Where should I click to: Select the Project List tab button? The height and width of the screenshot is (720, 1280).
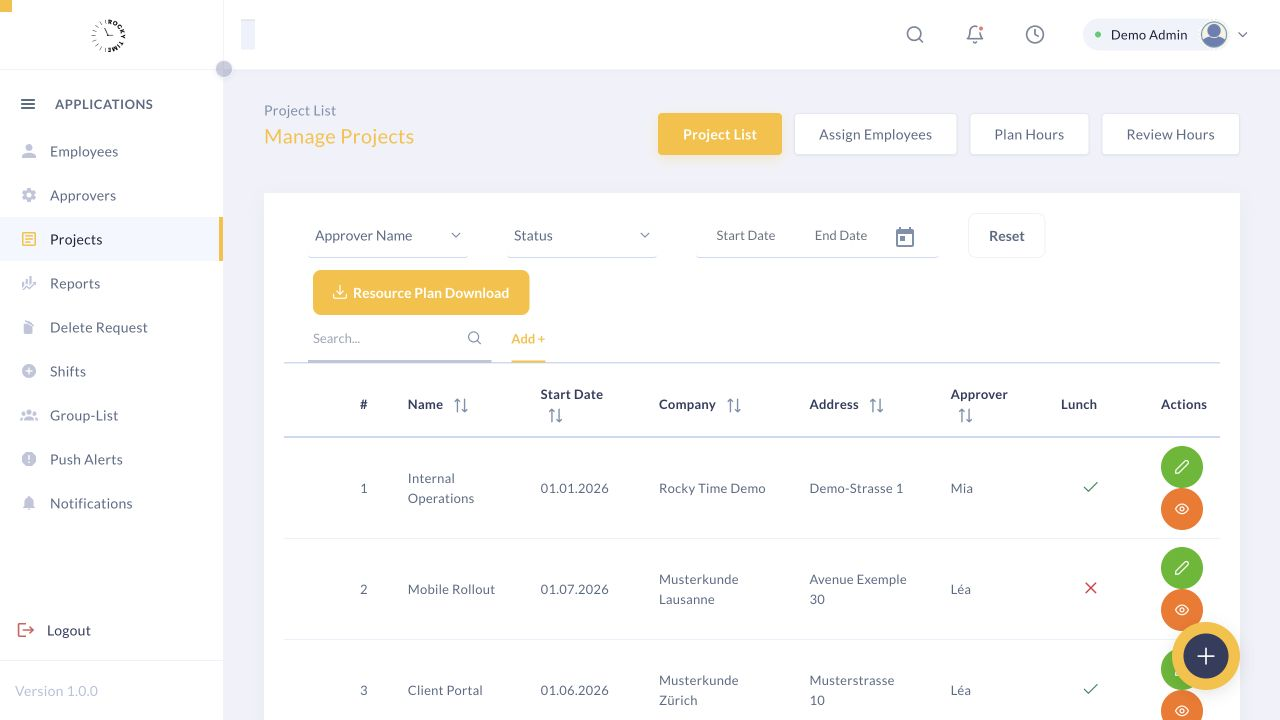coord(720,134)
